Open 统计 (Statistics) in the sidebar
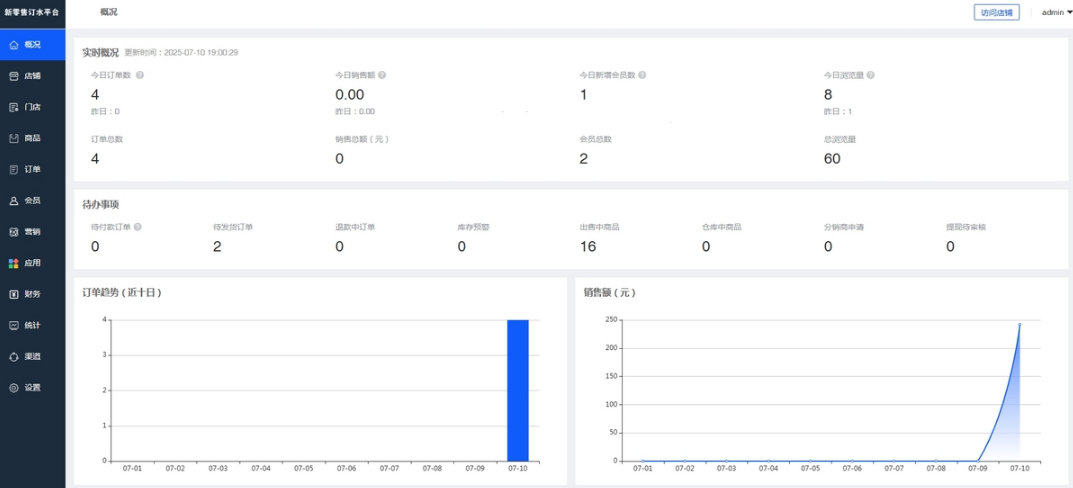Viewport: 1073px width, 488px height. click(x=14, y=325)
